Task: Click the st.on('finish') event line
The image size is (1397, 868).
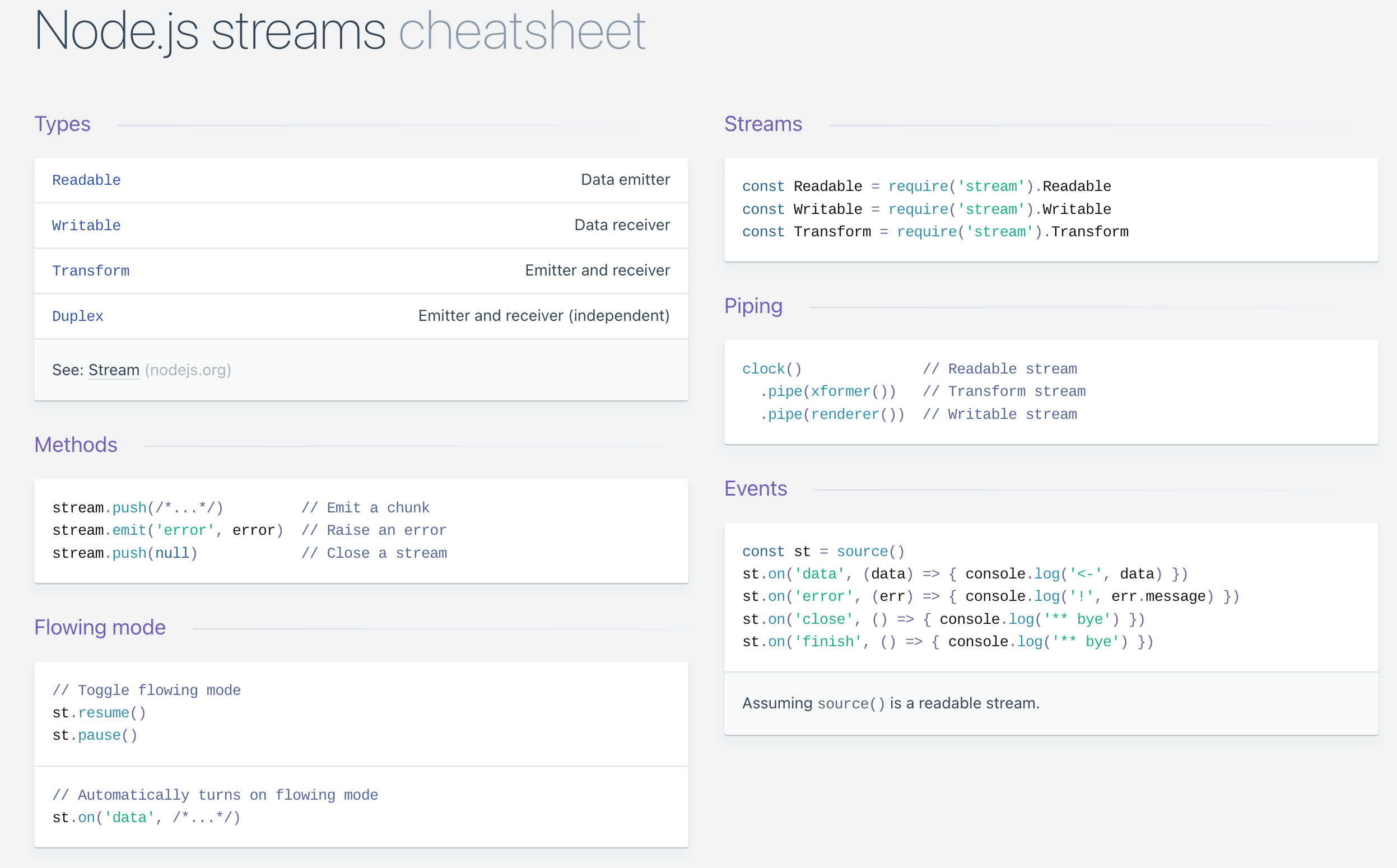Action: (947, 642)
